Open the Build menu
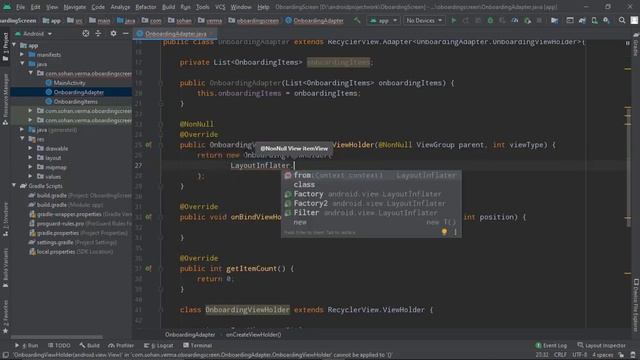 pyautogui.click(x=168, y=7)
